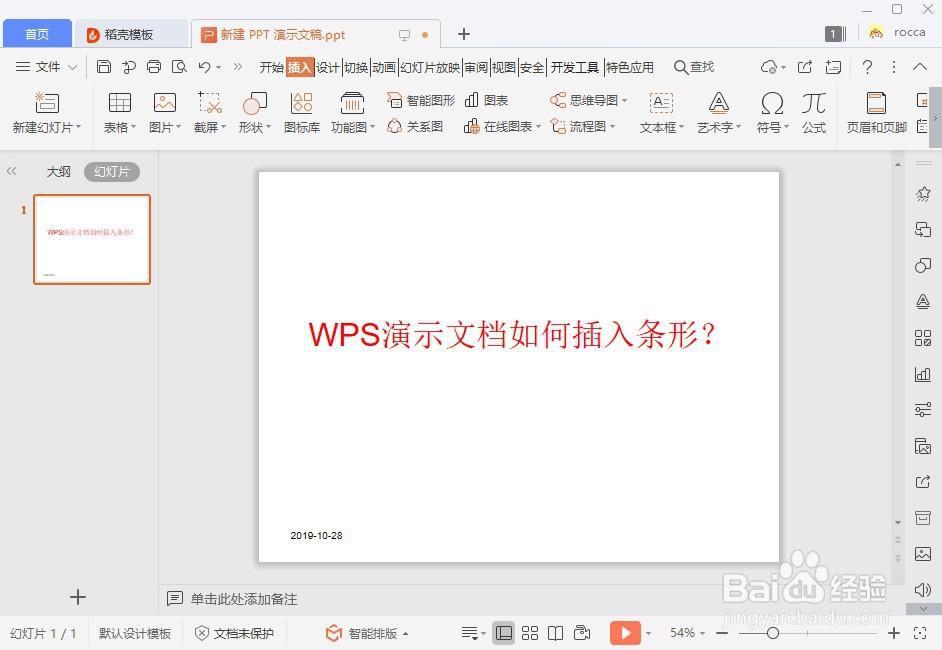942x650 pixels.
Task: Select slide 1 thumbnail
Action: tap(92, 239)
